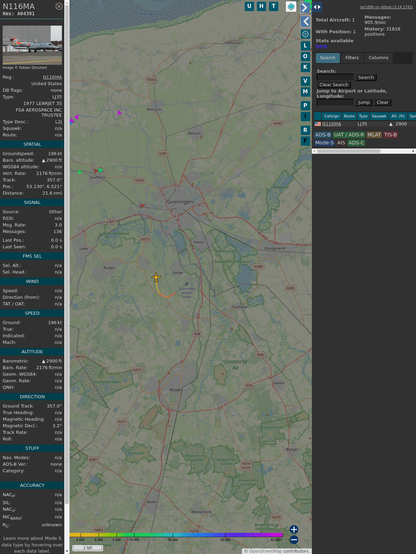Click the Clear Search button
This screenshot has height=554, width=416.
click(x=334, y=84)
